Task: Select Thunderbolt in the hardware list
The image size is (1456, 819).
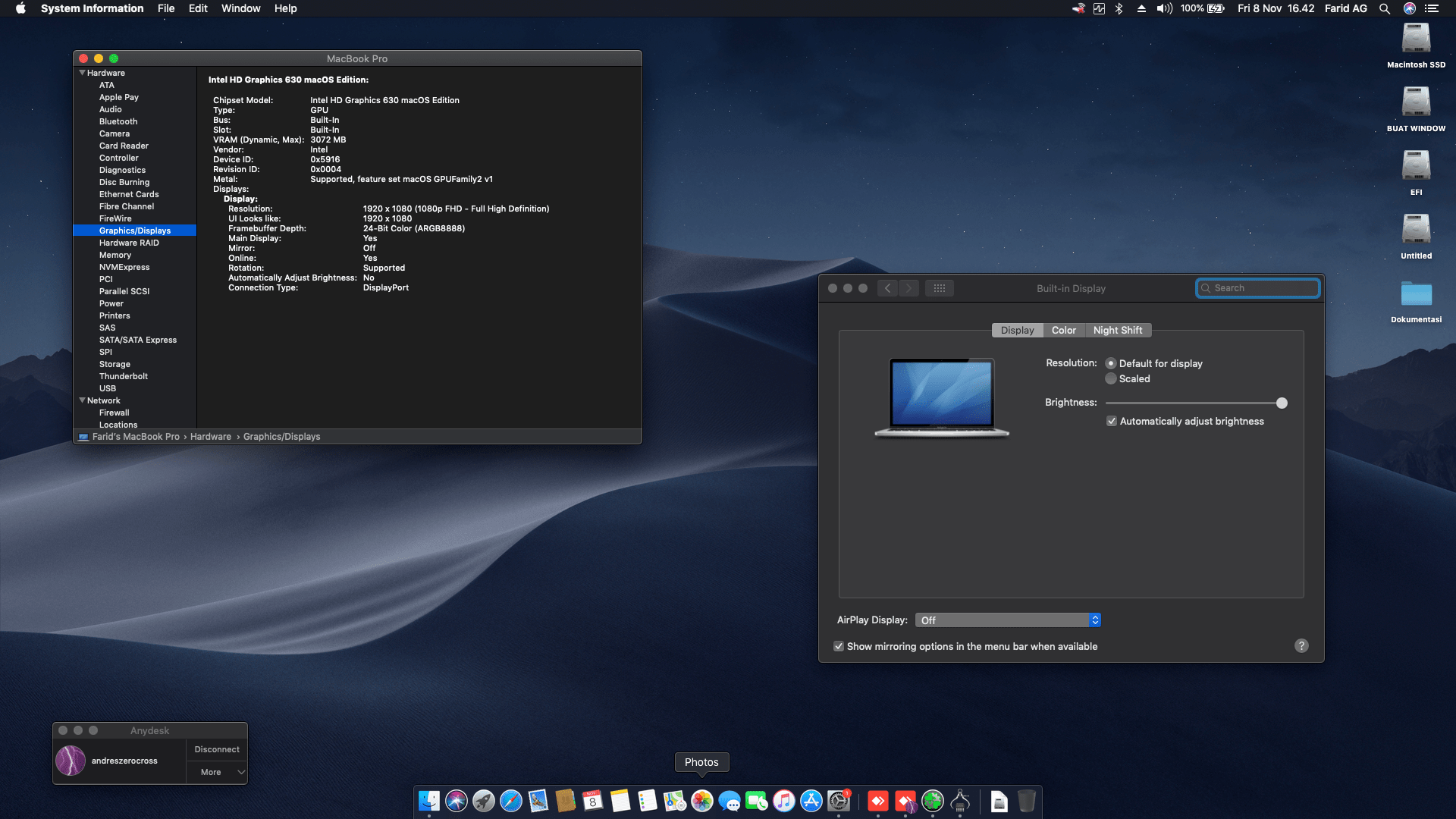Action: tap(123, 376)
